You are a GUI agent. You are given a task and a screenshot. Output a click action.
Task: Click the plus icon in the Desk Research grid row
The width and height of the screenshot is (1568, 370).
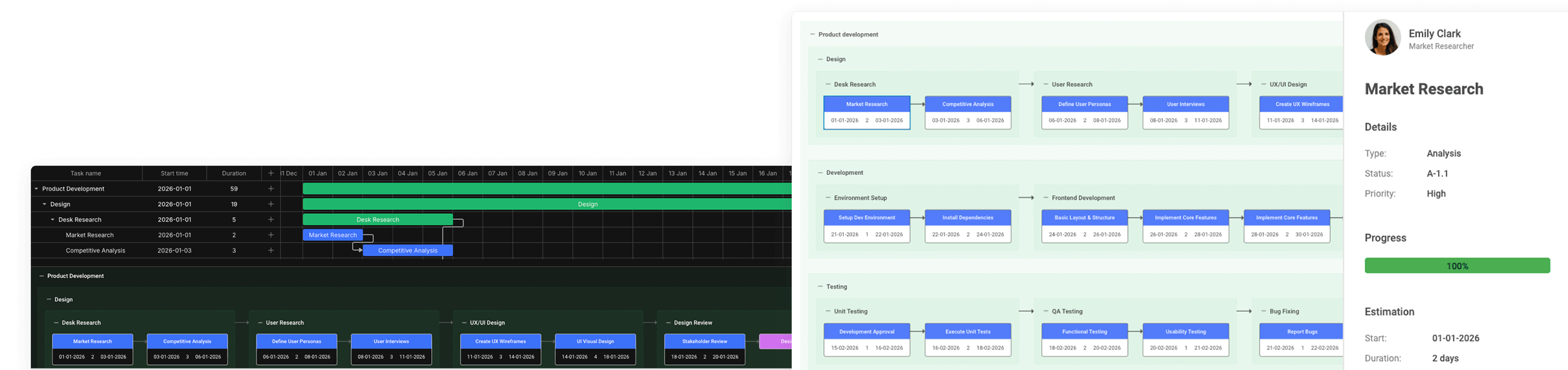271,220
